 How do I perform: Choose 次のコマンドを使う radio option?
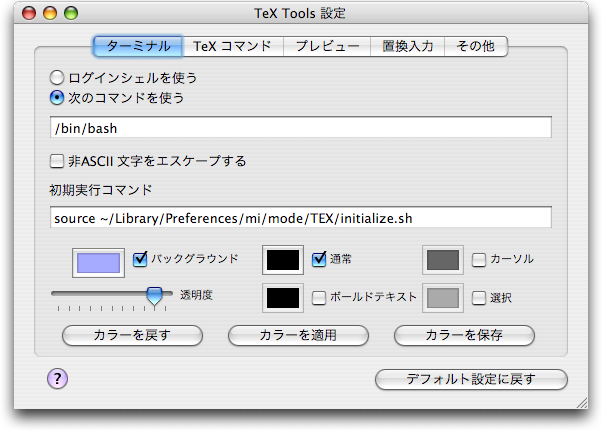57,98
